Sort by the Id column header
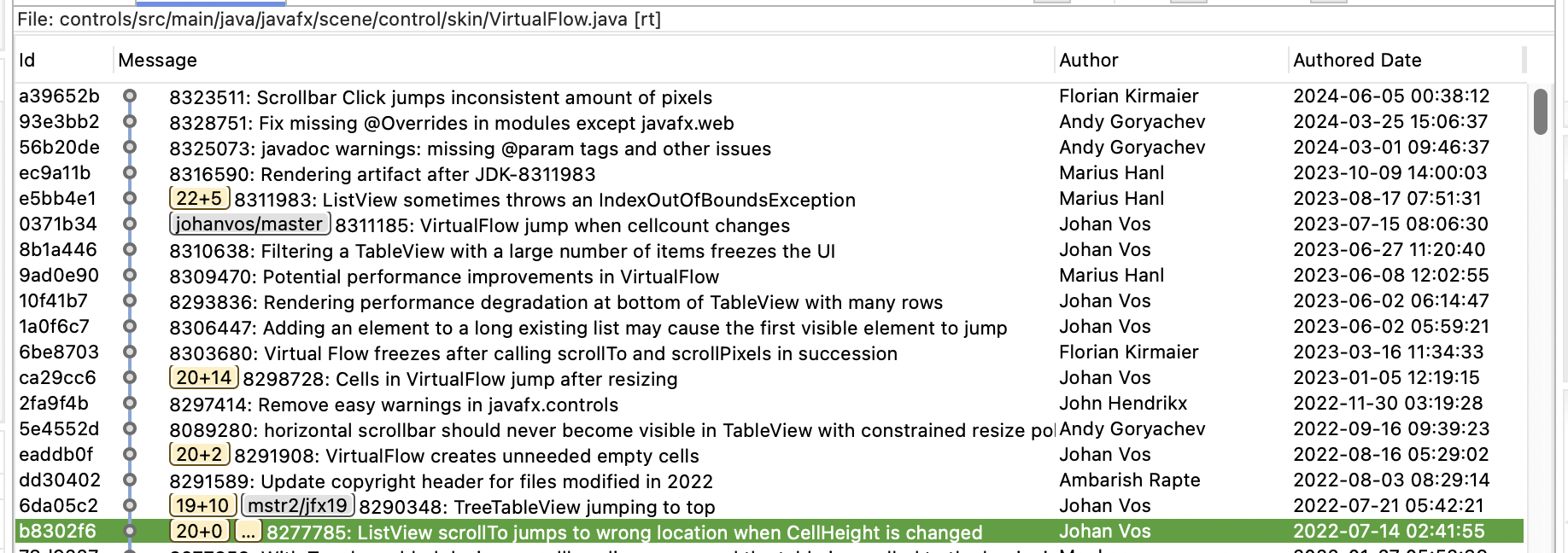This screenshot has width=1568, height=553. click(27, 61)
